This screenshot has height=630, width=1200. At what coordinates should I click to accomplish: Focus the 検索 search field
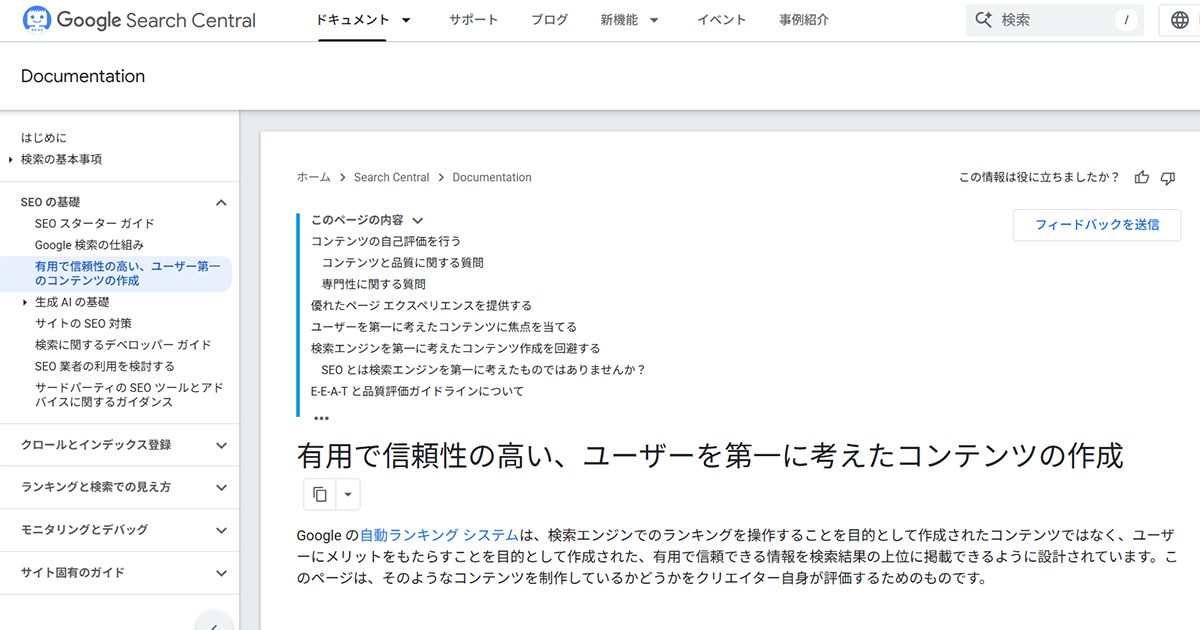[x=1054, y=20]
